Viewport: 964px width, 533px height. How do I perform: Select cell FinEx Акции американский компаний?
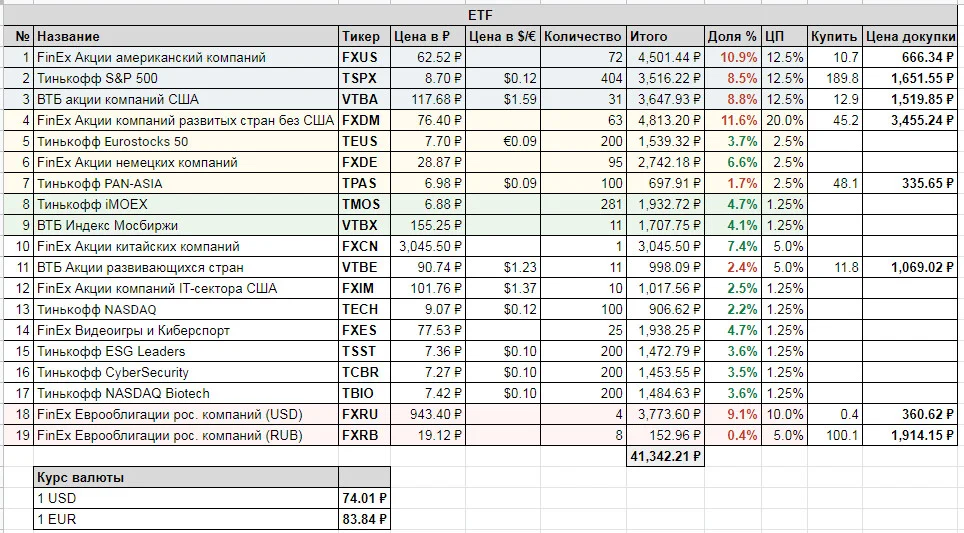coord(186,58)
